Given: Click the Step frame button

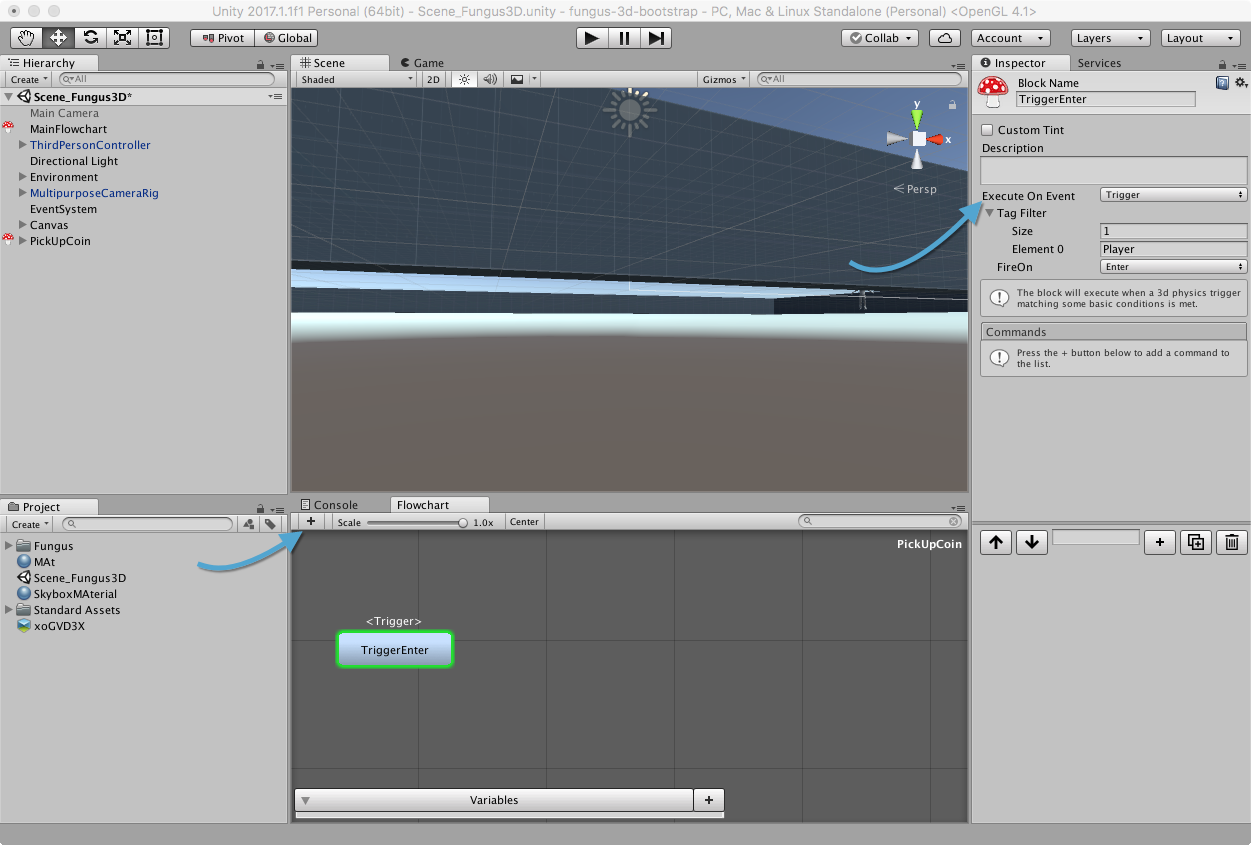Looking at the screenshot, I should [656, 38].
